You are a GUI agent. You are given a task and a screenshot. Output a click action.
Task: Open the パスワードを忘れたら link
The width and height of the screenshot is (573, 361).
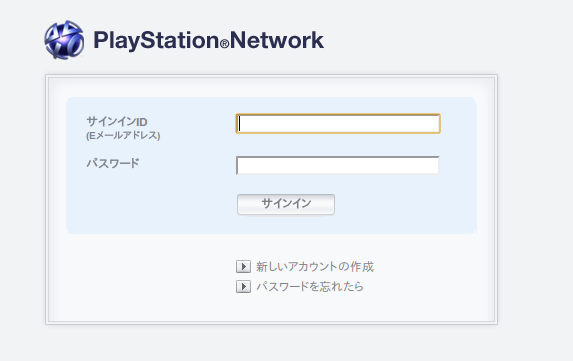[x=310, y=286]
